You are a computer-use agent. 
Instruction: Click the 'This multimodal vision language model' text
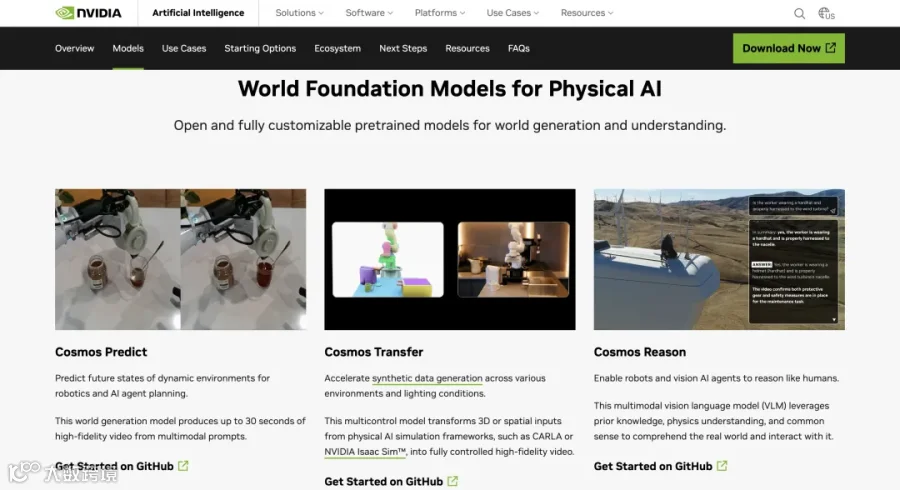713,421
